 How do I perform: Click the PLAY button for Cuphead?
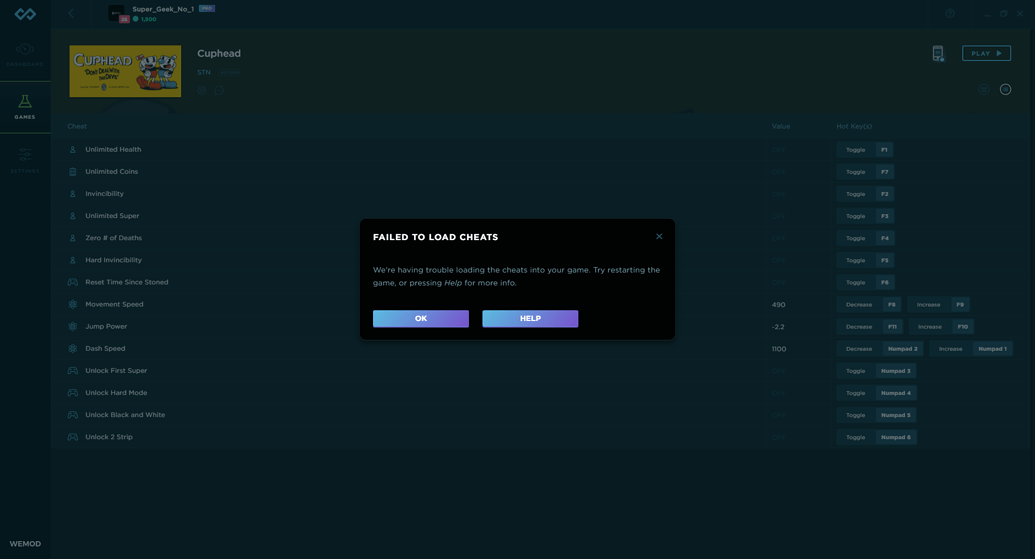(986, 54)
